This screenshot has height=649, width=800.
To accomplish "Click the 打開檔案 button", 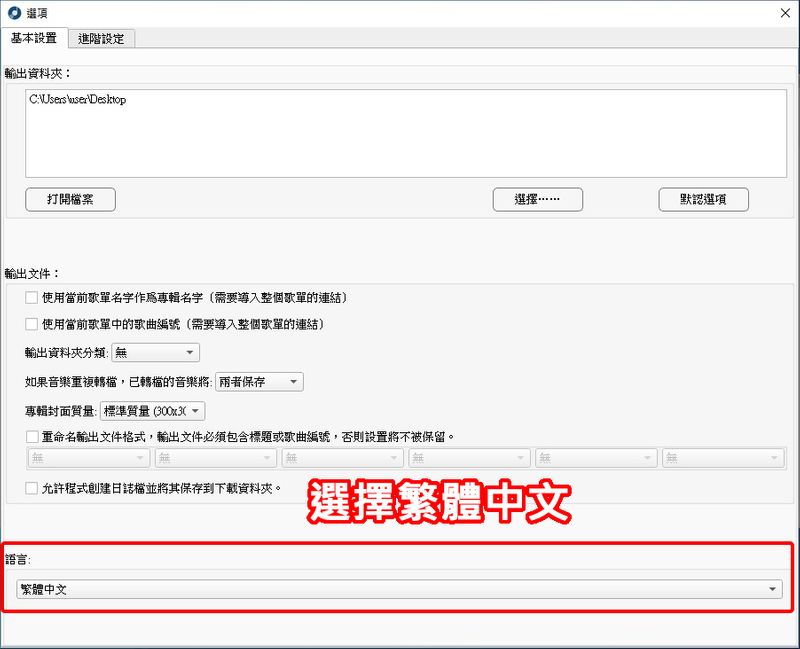I will pos(70,199).
